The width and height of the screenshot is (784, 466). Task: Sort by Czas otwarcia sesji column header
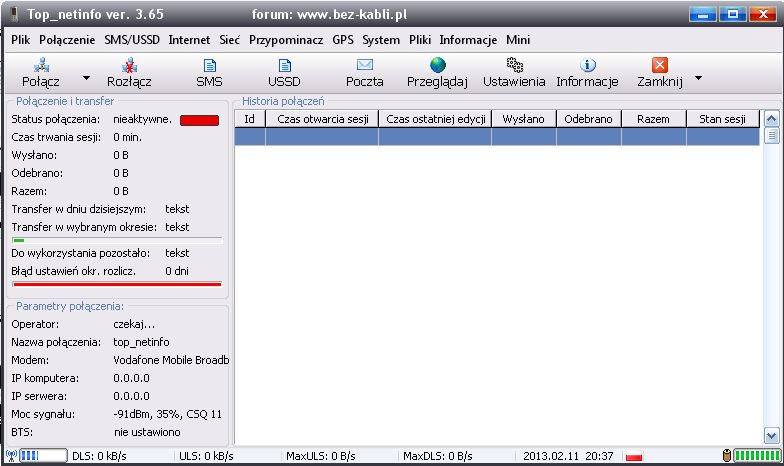pos(321,119)
